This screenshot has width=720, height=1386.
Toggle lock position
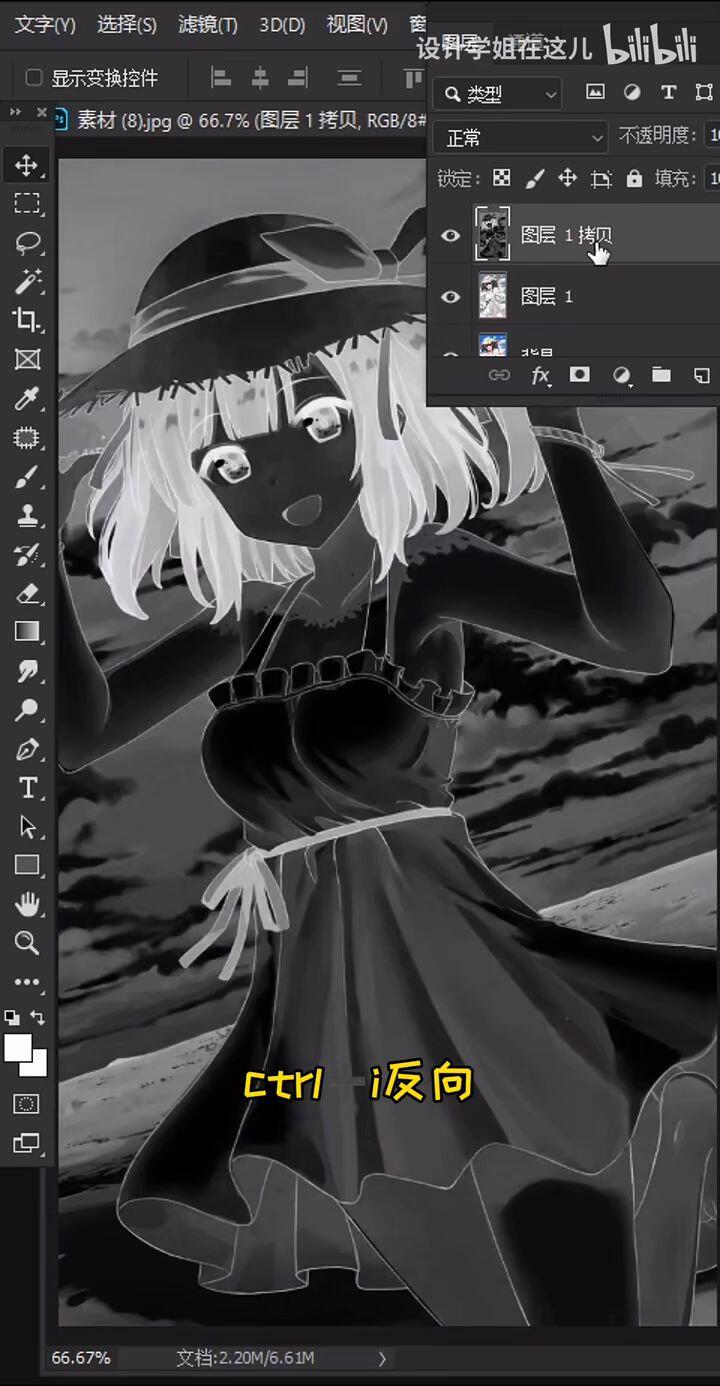pos(567,178)
